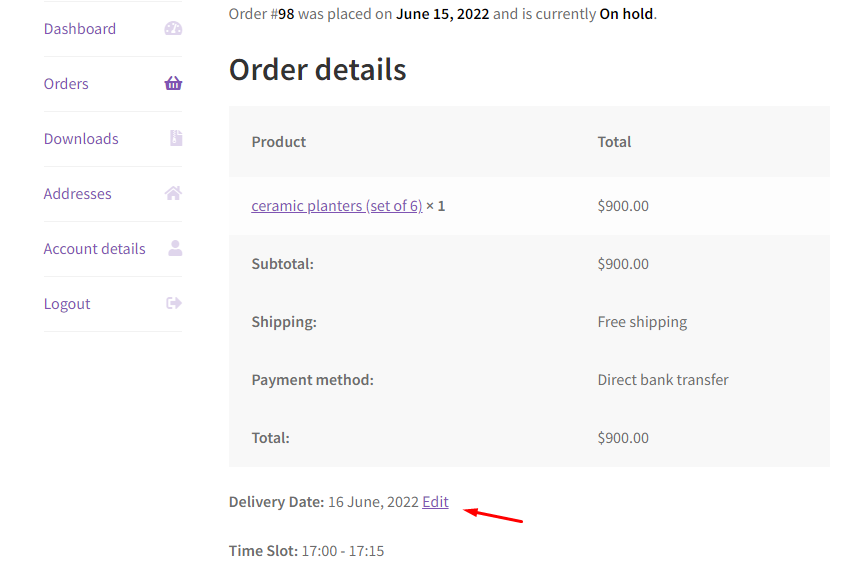Click the Direct bank transfer text

tap(663, 380)
